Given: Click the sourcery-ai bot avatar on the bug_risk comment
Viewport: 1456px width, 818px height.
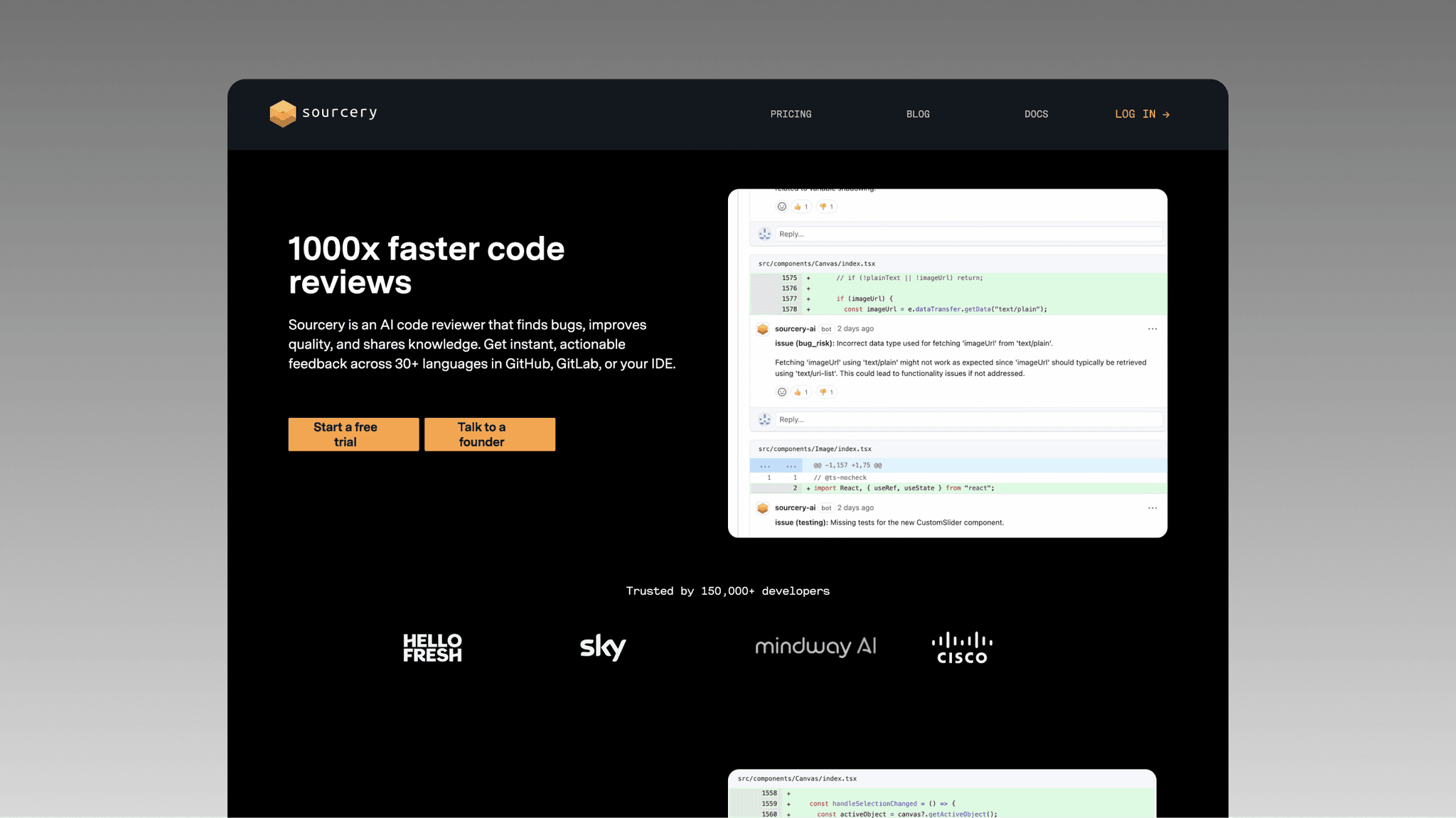Looking at the screenshot, I should [762, 329].
